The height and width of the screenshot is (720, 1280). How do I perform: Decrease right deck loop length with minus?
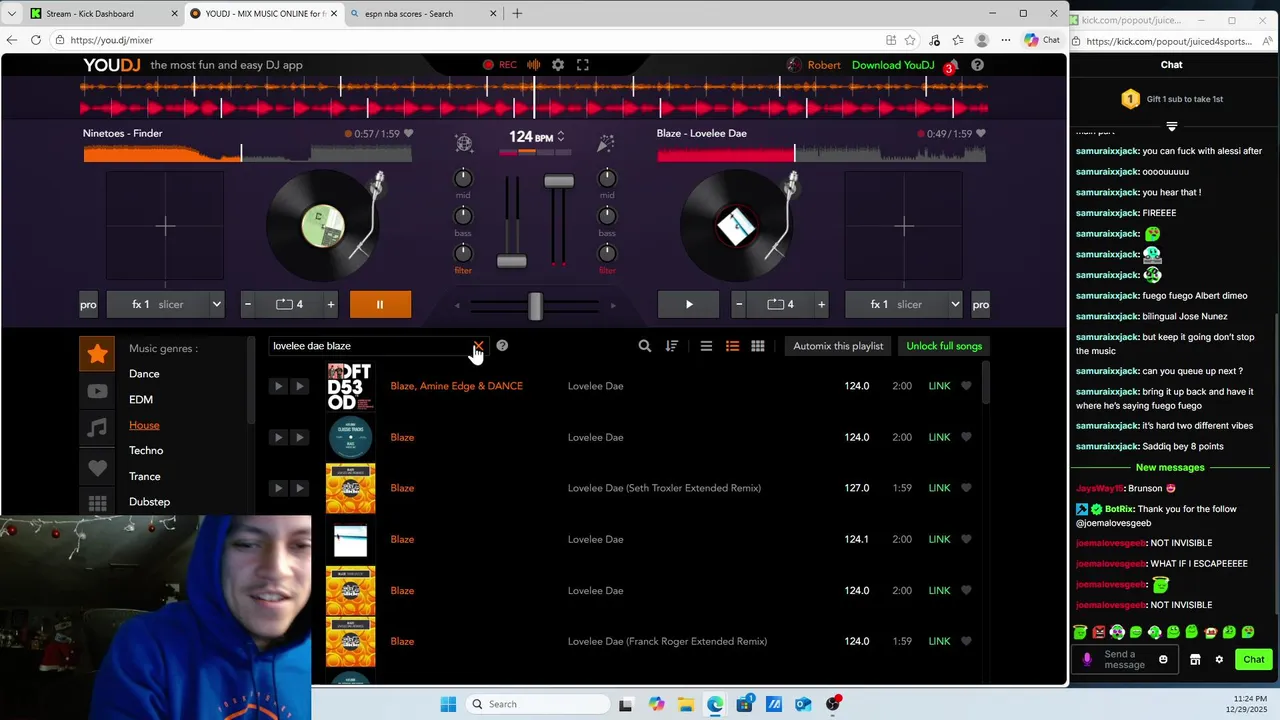739,304
